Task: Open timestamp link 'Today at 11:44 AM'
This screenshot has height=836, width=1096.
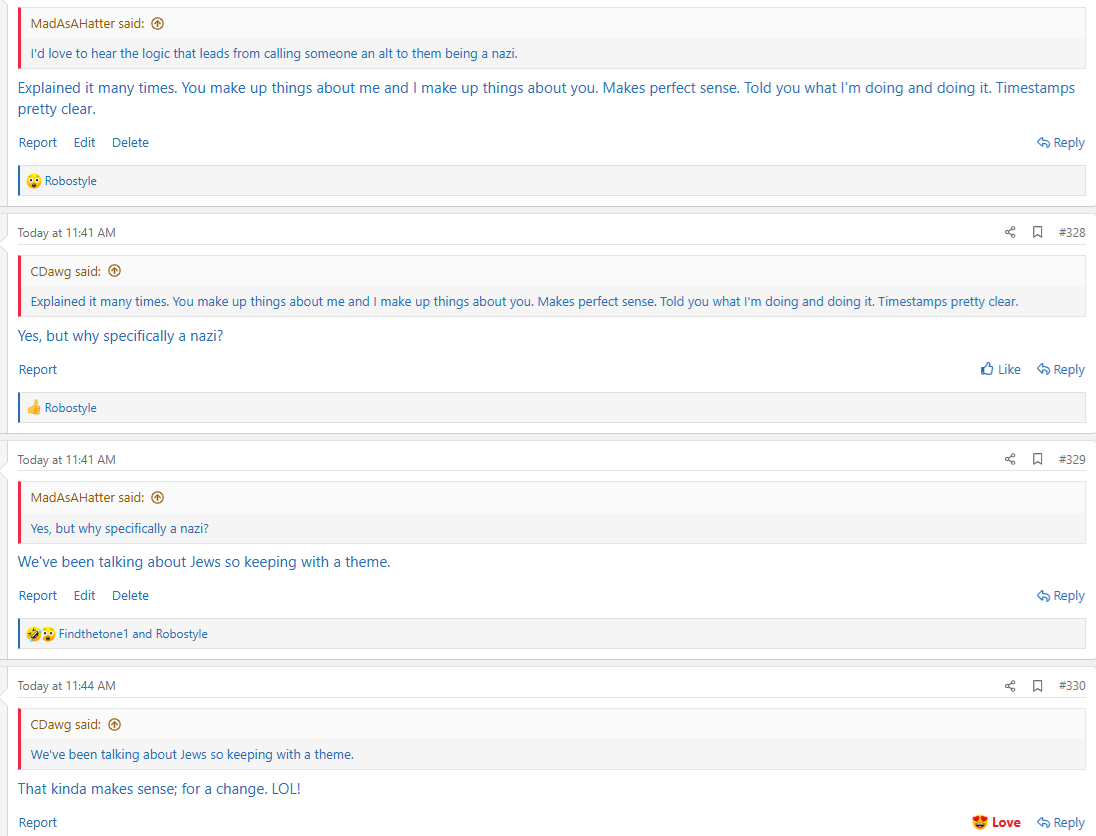Action: tap(66, 686)
